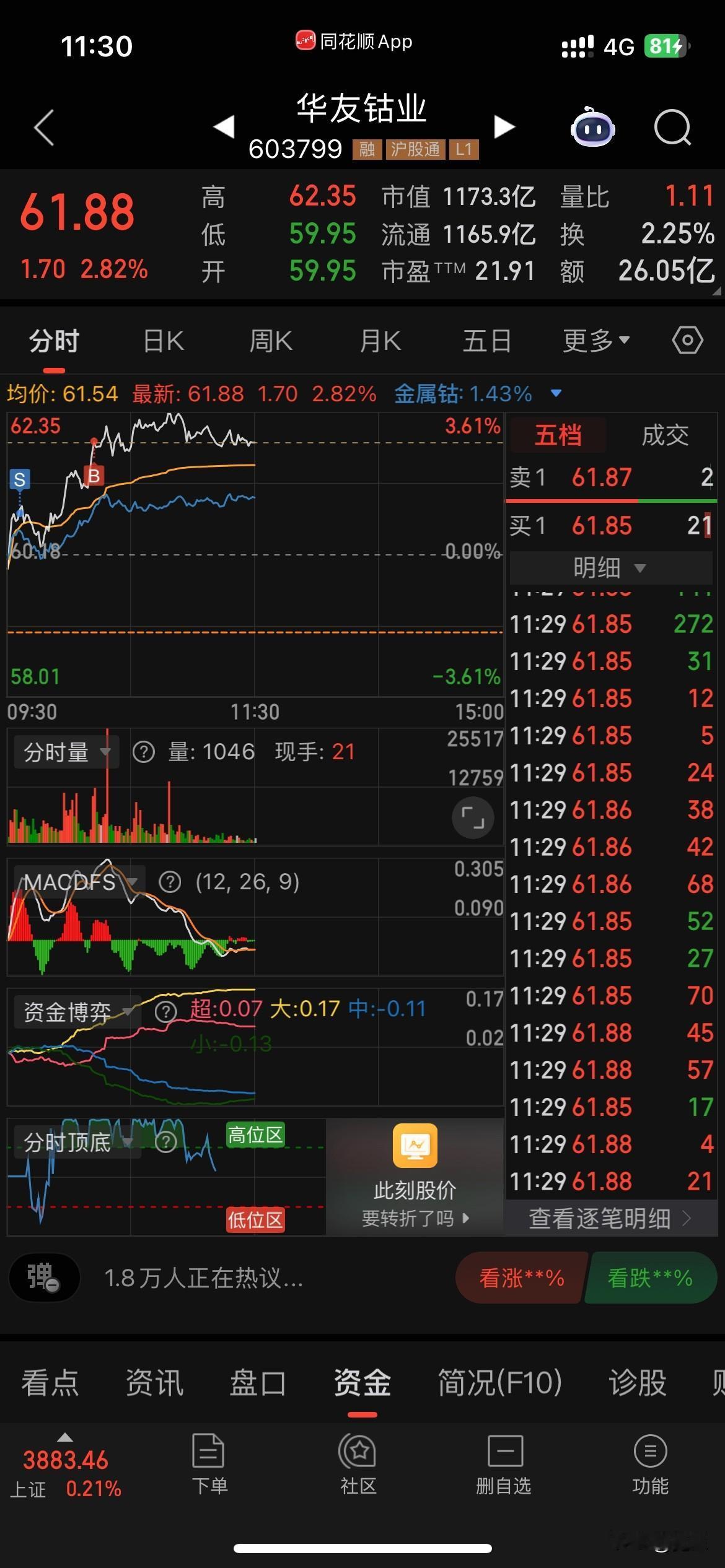This screenshot has height=1568, width=725.
Task: Open search with magnifier icon
Action: click(672, 128)
